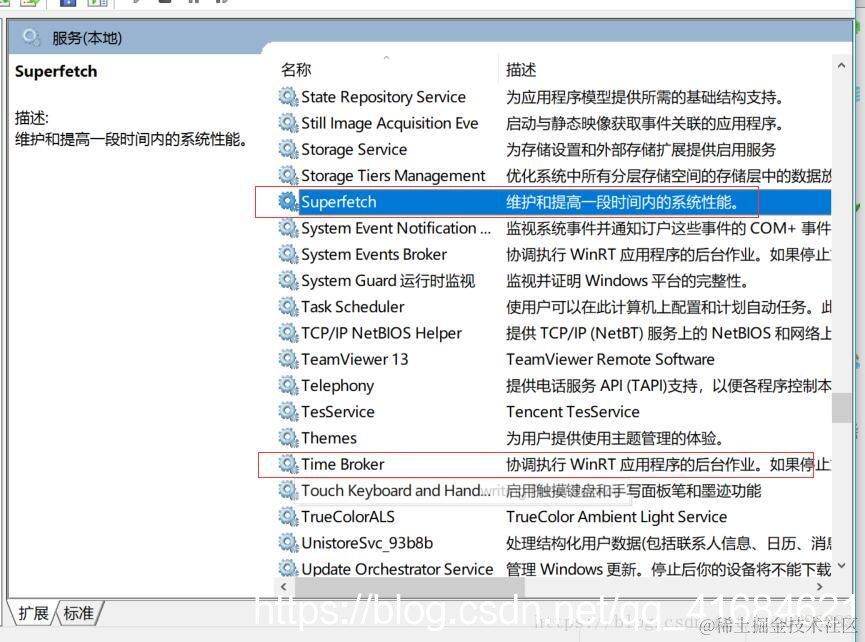Select Telephony service name
This screenshot has height=642, width=865.
pyautogui.click(x=337, y=386)
